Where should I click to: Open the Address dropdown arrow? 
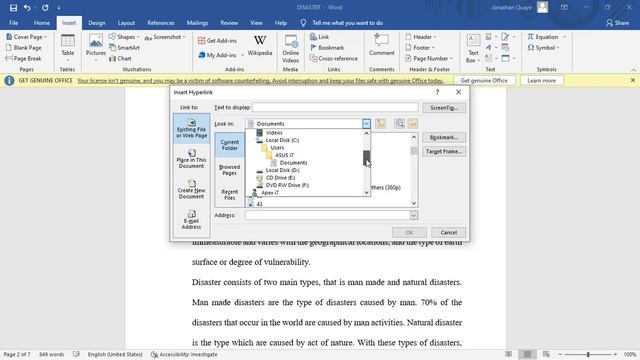point(414,215)
